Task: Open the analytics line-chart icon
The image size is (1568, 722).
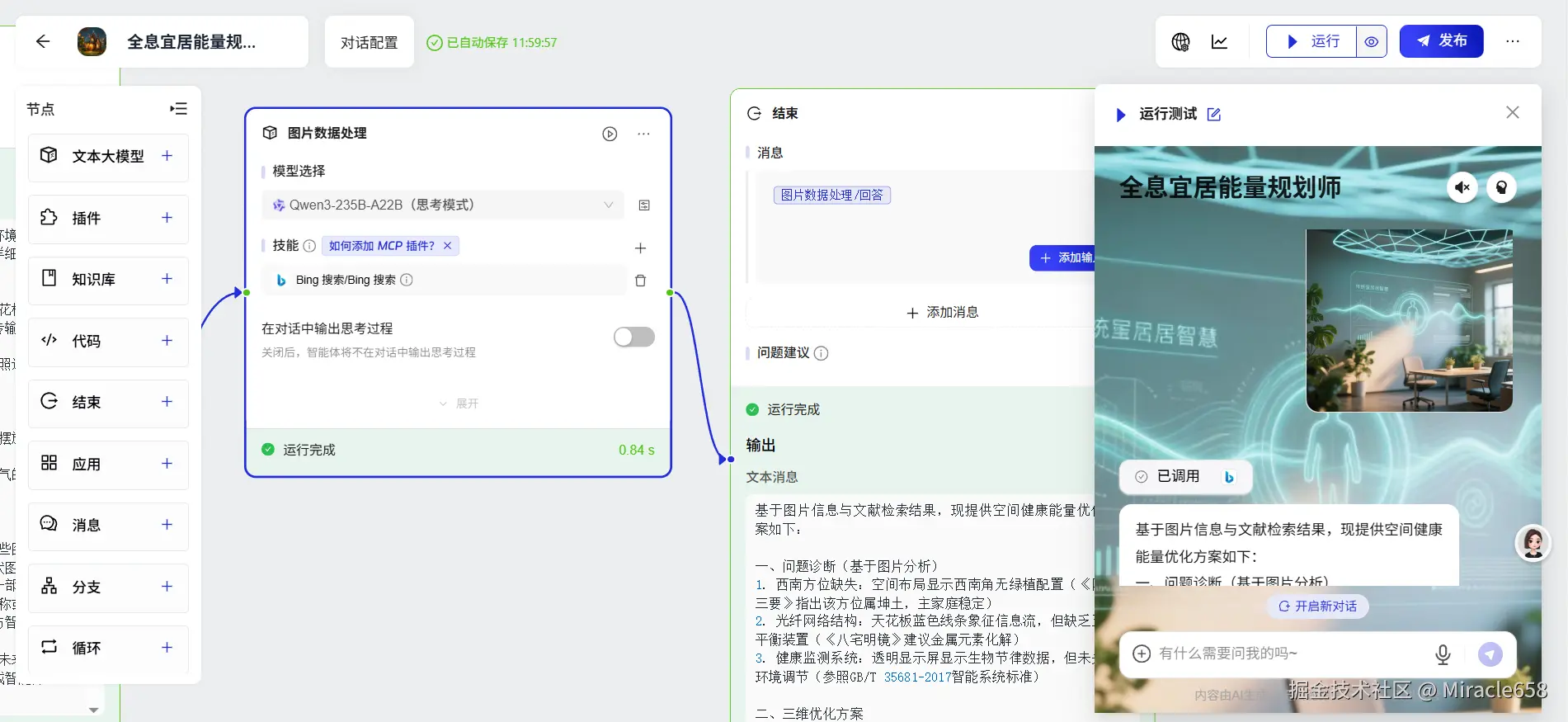Action: click(x=1219, y=41)
